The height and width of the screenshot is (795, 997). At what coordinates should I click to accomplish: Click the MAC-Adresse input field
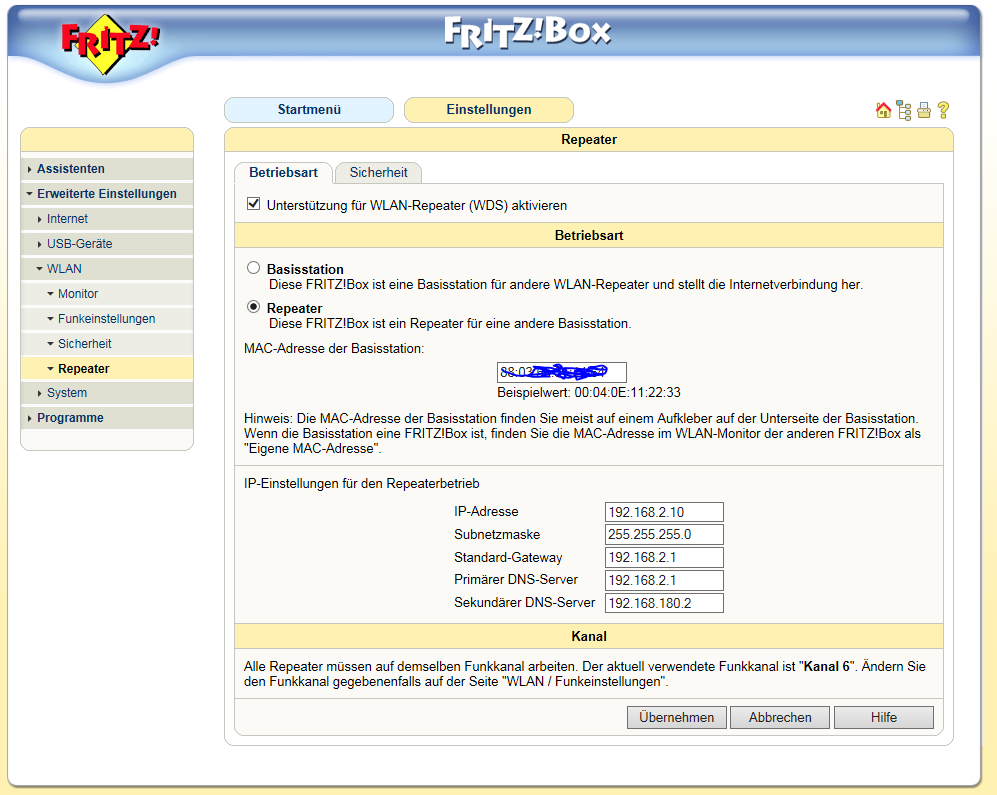(561, 372)
